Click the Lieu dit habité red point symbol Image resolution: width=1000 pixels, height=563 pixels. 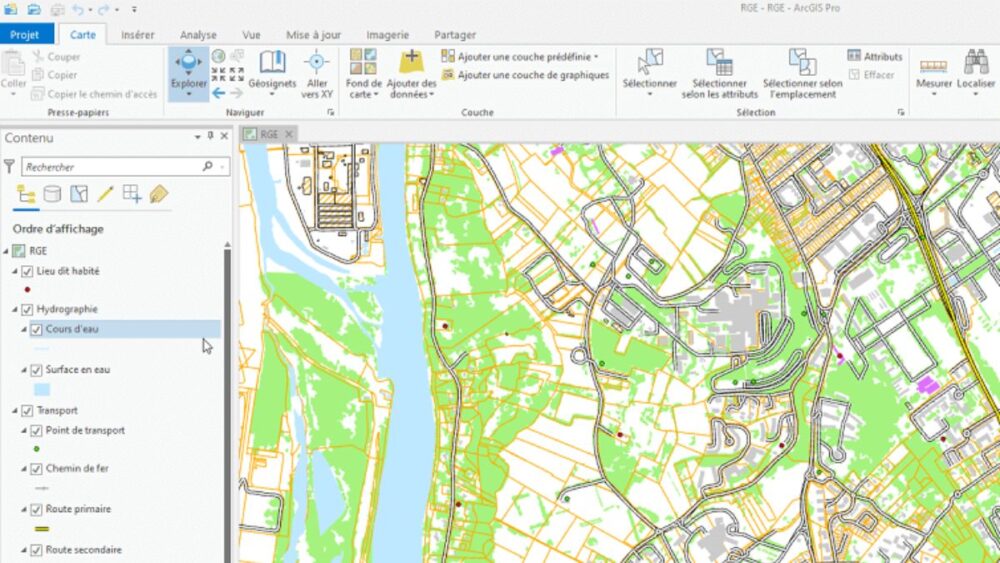27,289
